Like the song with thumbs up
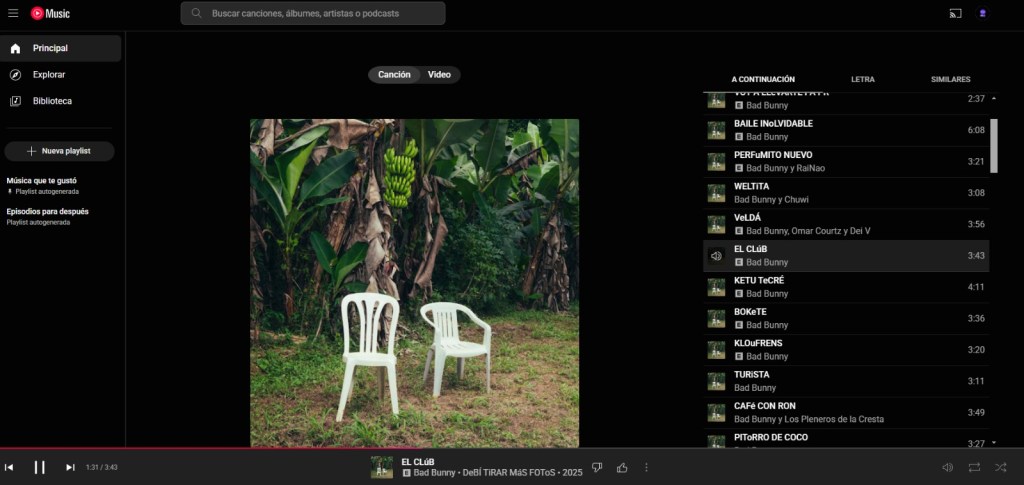This screenshot has width=1024, height=485. click(622, 467)
